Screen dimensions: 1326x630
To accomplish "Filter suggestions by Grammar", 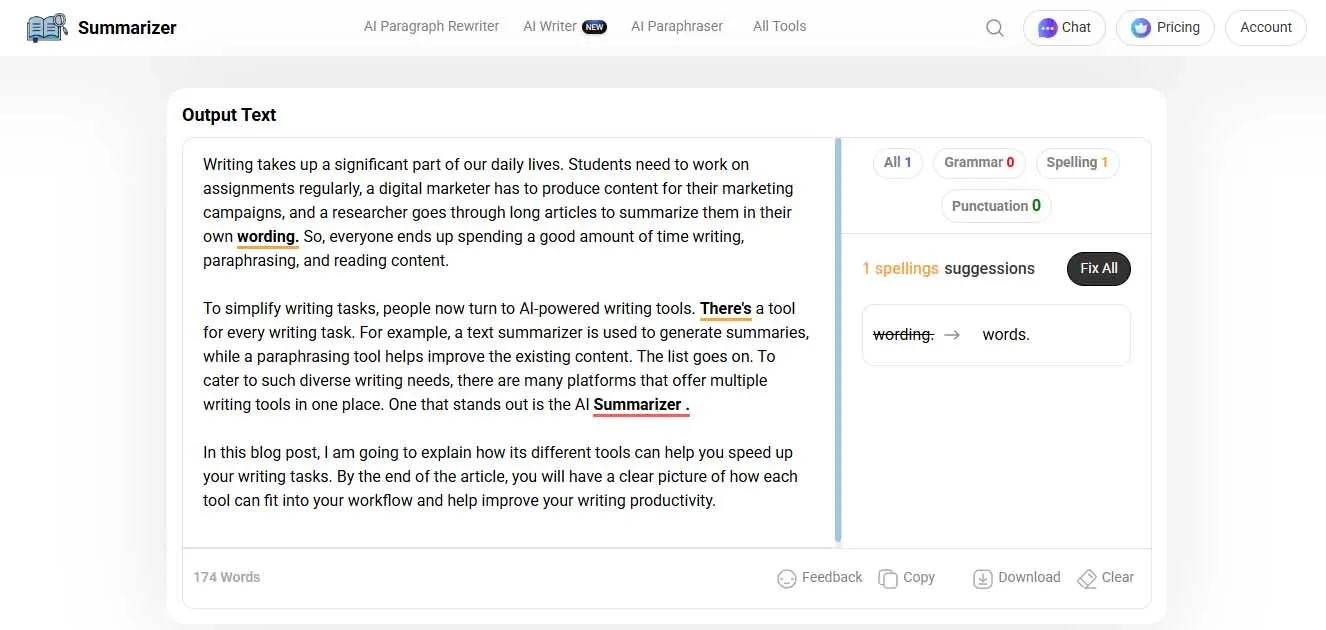I will [x=978, y=162].
